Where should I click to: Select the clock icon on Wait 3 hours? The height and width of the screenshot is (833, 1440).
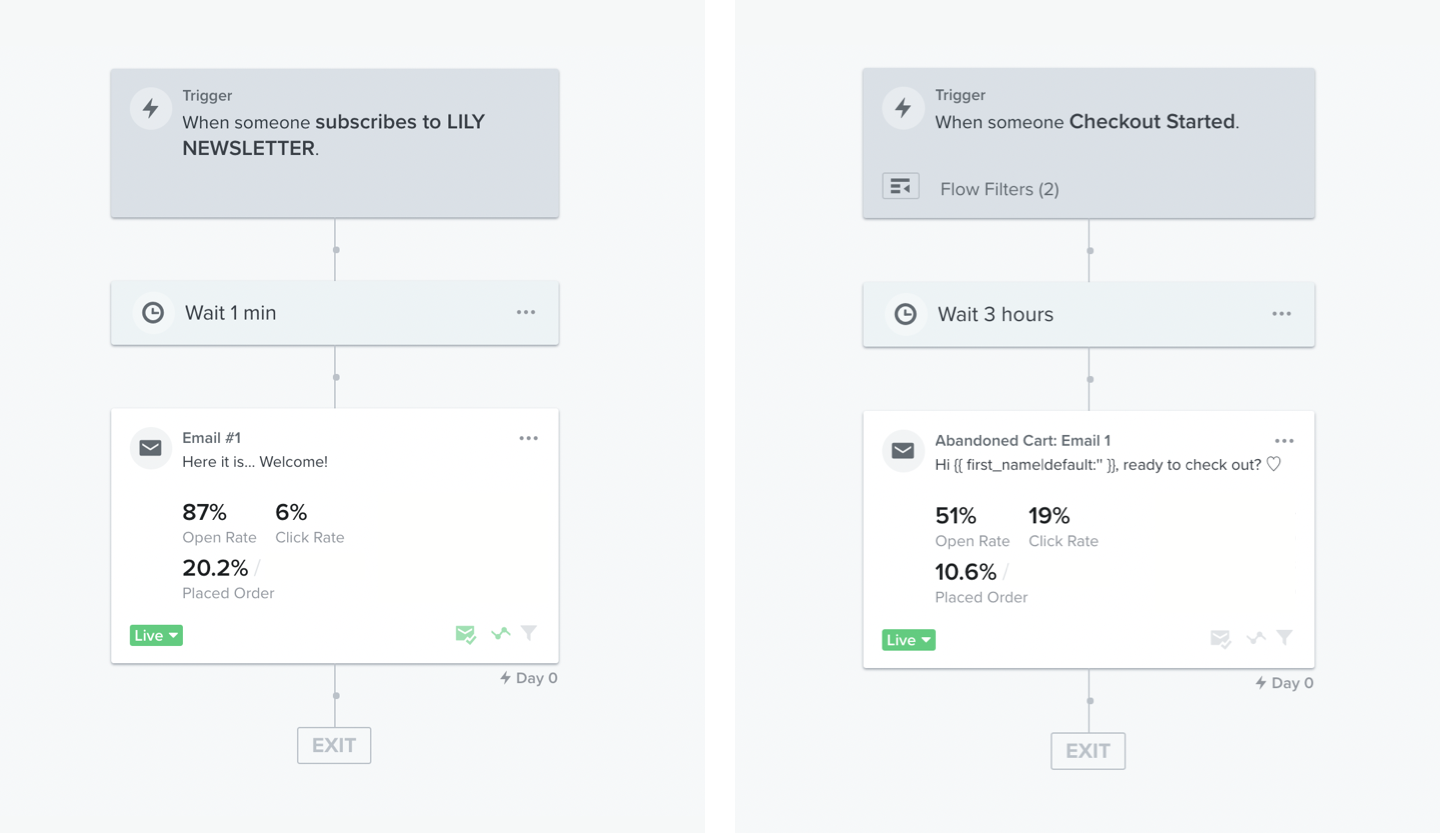905,314
